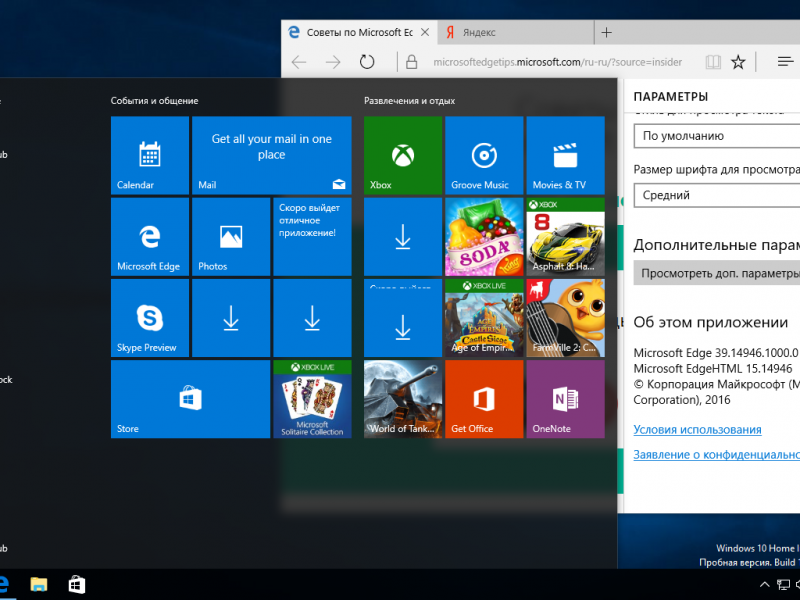Open Store from the taskbar

point(77,585)
